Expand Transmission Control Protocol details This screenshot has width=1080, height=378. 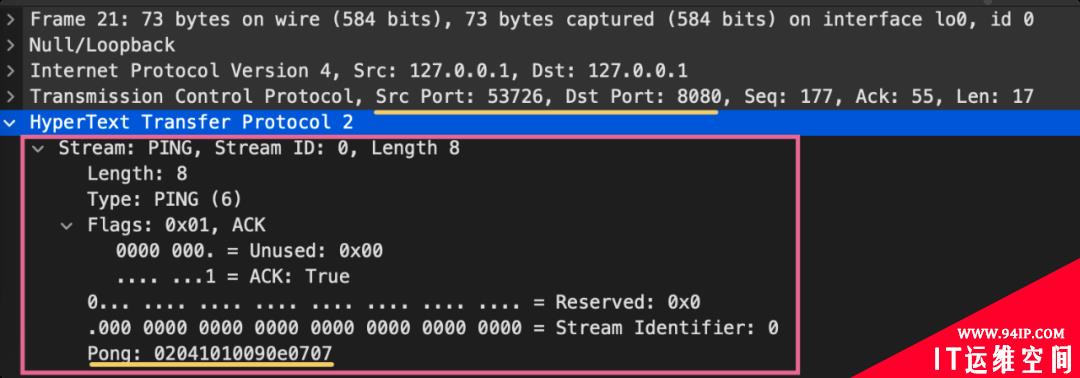point(10,96)
